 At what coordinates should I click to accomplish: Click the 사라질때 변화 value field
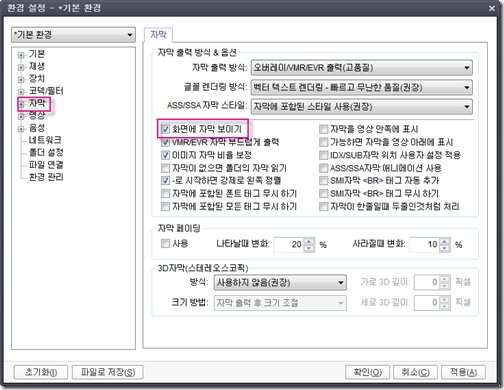click(x=424, y=244)
